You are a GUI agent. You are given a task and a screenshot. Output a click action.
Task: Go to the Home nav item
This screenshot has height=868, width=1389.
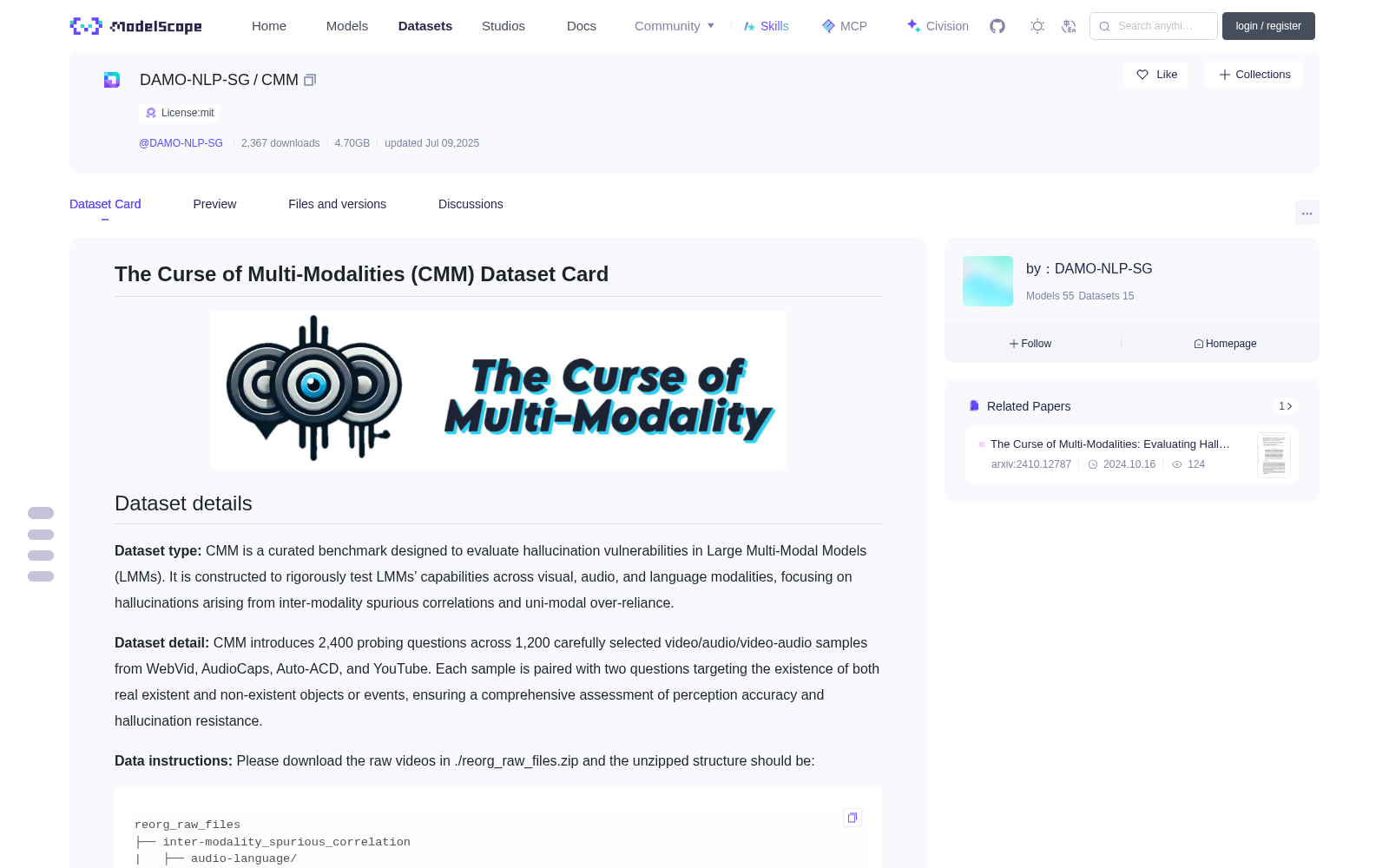269,26
